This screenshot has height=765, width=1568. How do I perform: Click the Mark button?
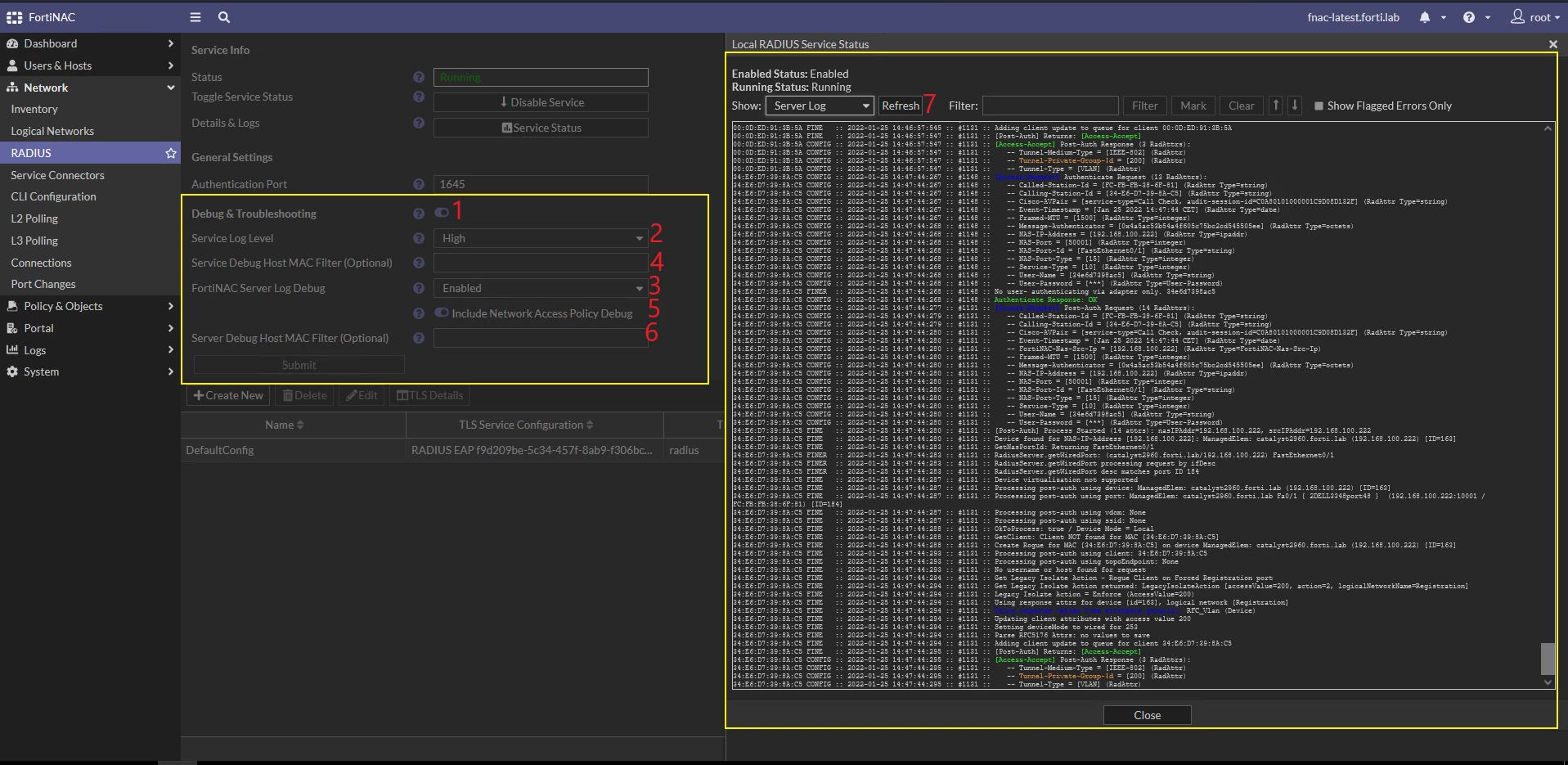pyautogui.click(x=1193, y=106)
